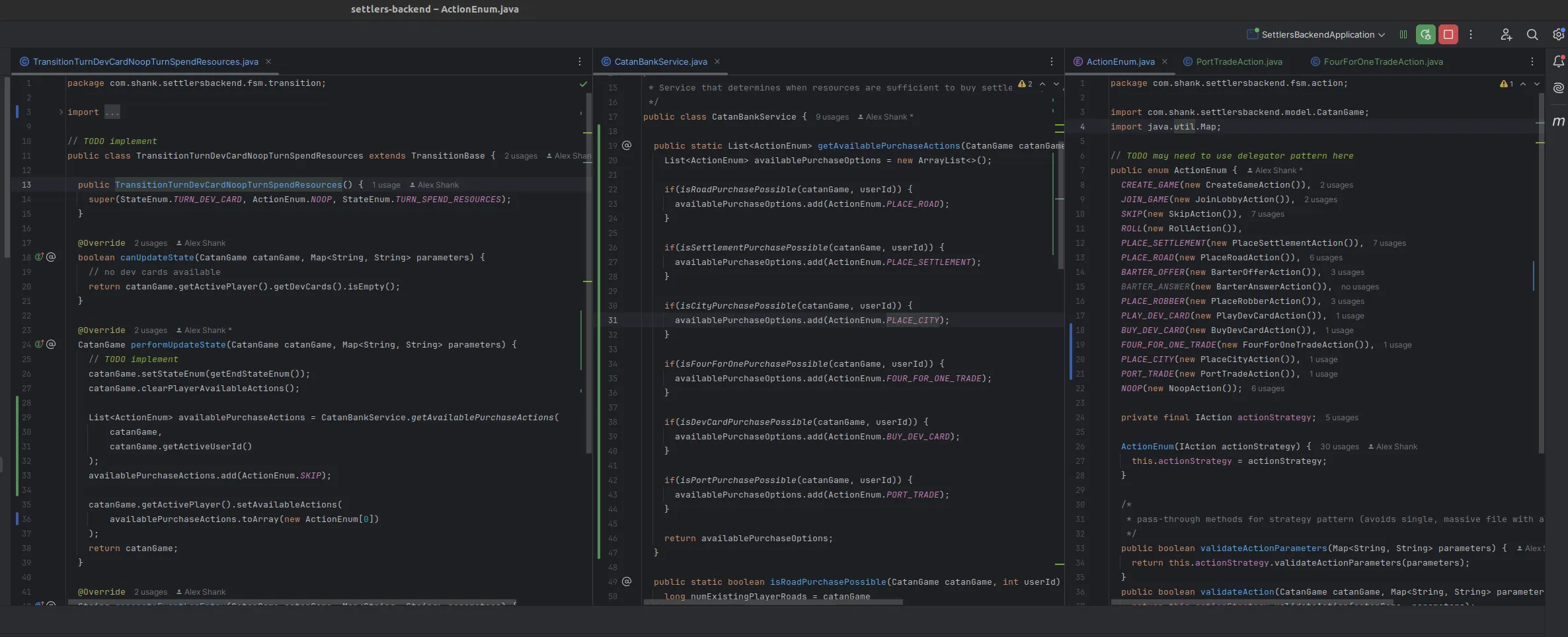Open the Maven tool window
The height and width of the screenshot is (637, 1568).
pos(1558,121)
